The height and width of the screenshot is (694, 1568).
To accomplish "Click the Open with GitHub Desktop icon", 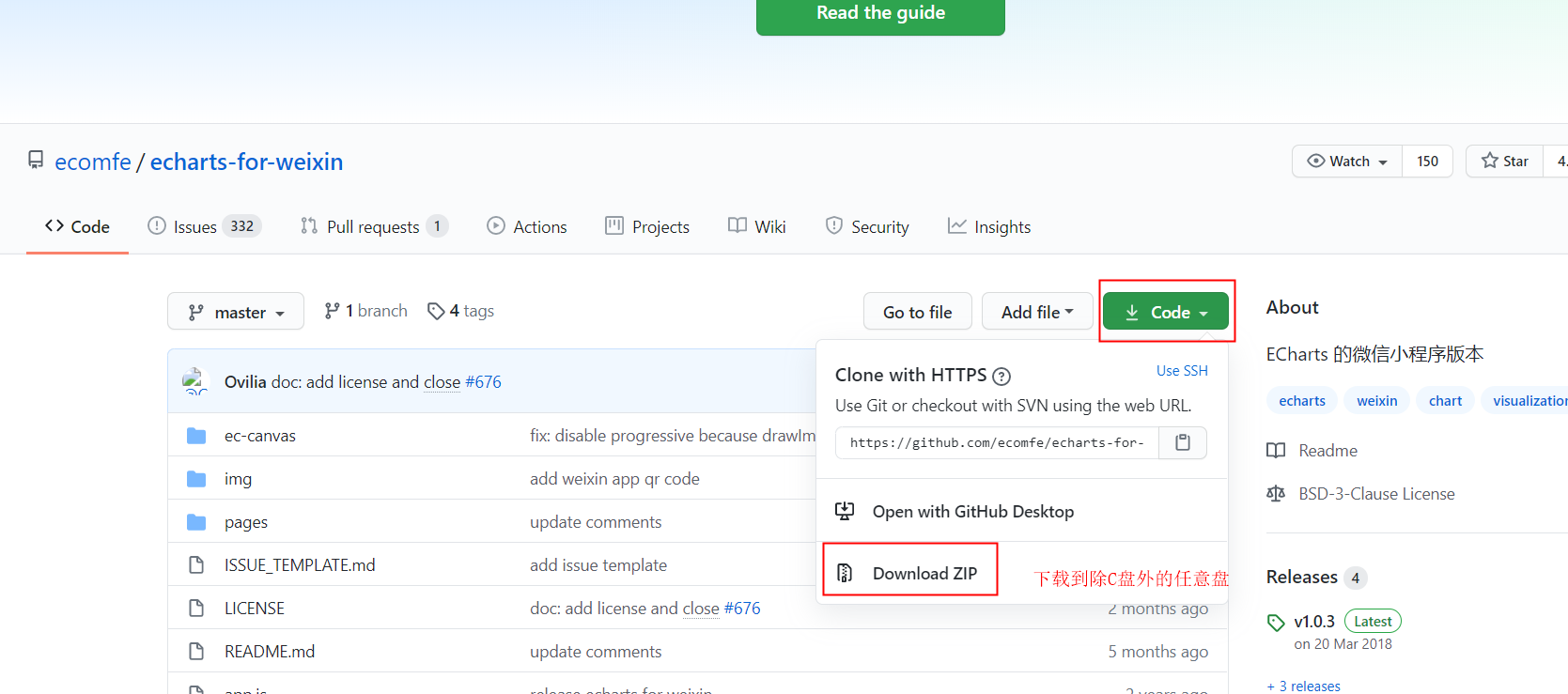I will coord(845,511).
